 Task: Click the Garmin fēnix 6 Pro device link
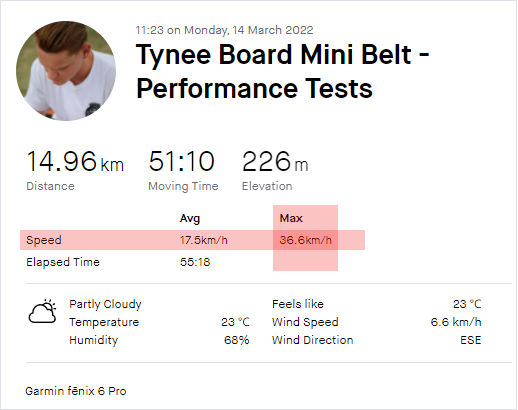tap(76, 391)
